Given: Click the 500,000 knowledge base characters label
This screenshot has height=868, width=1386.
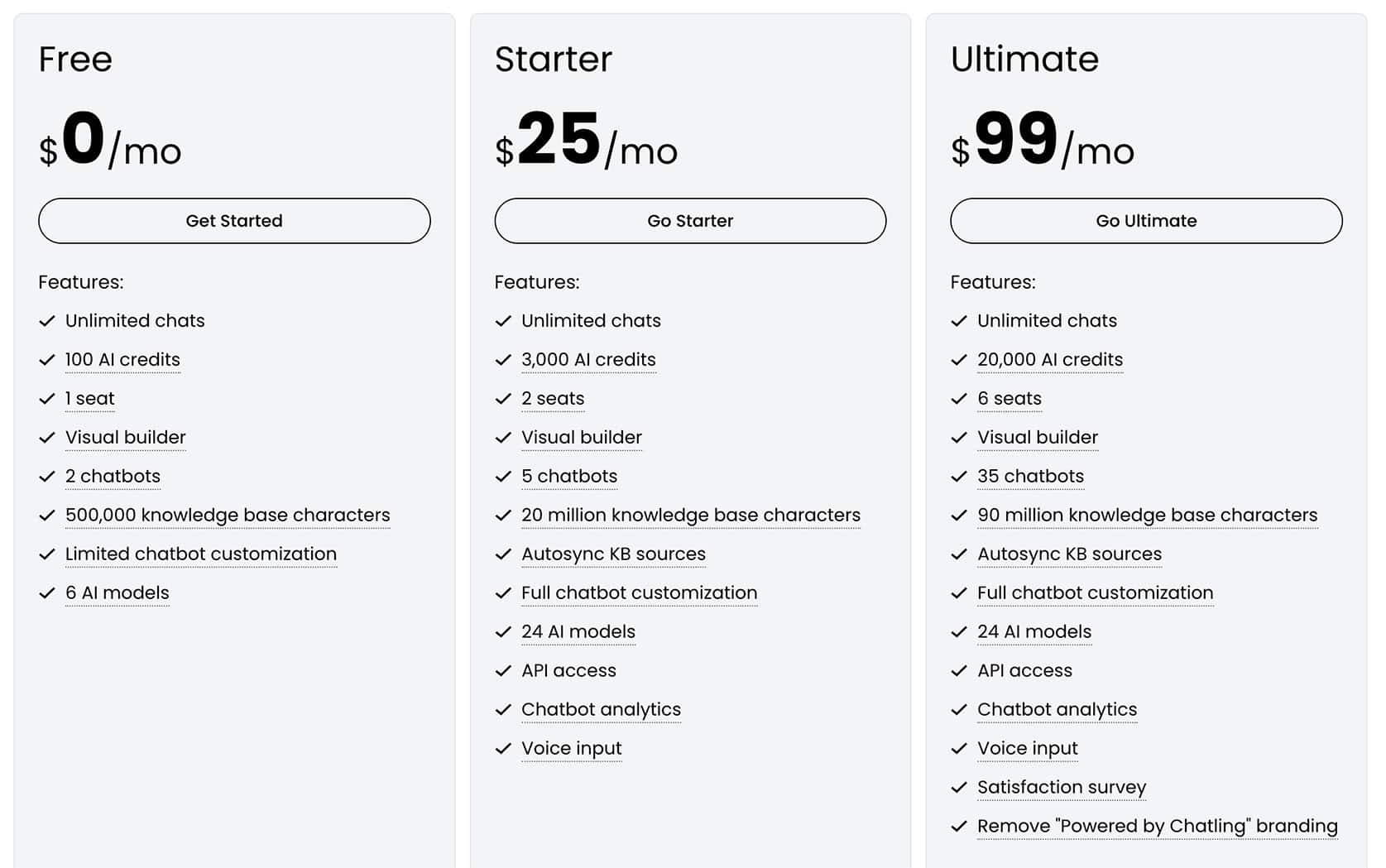Looking at the screenshot, I should (228, 515).
